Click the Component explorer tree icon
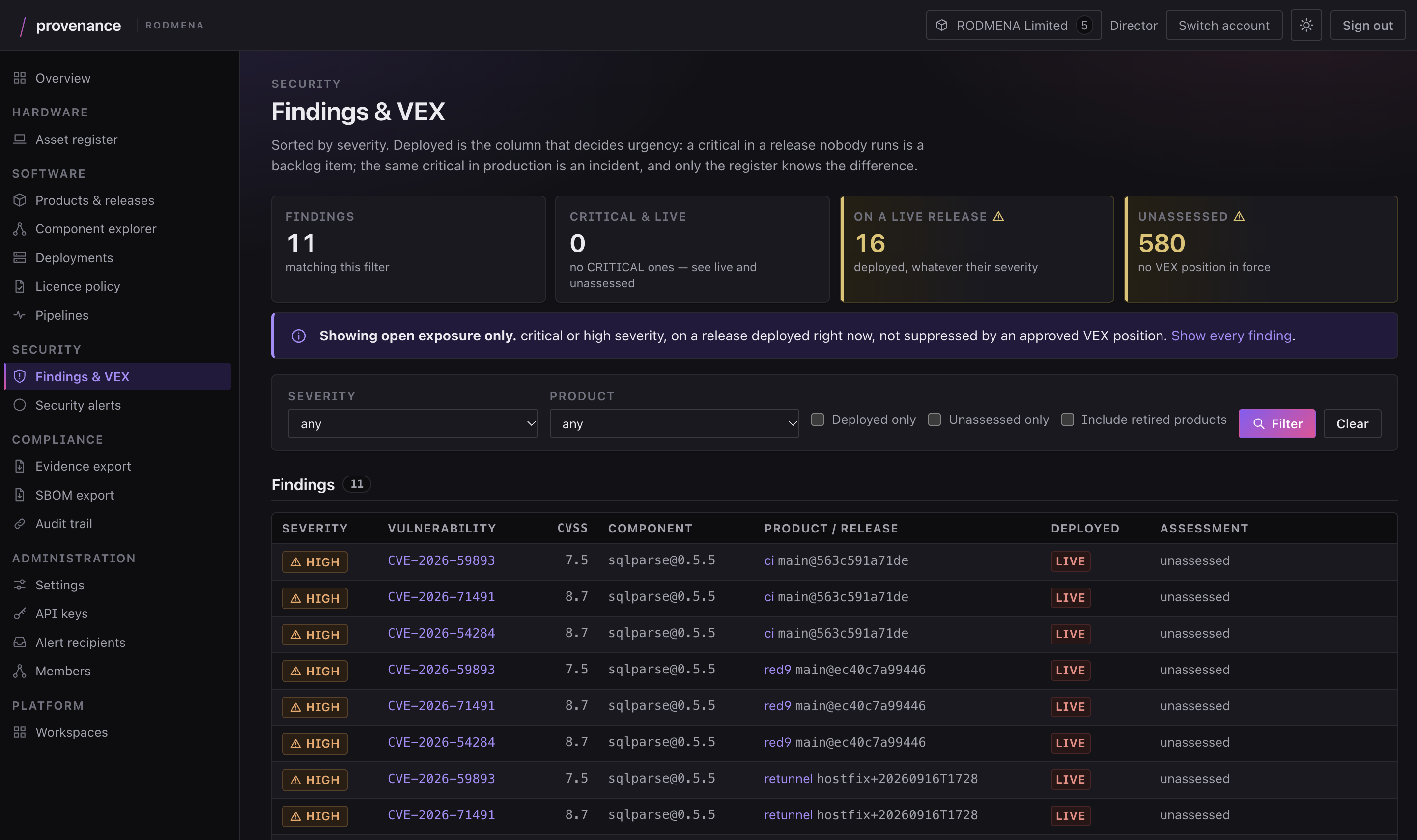This screenshot has height=840, width=1417. (20, 229)
